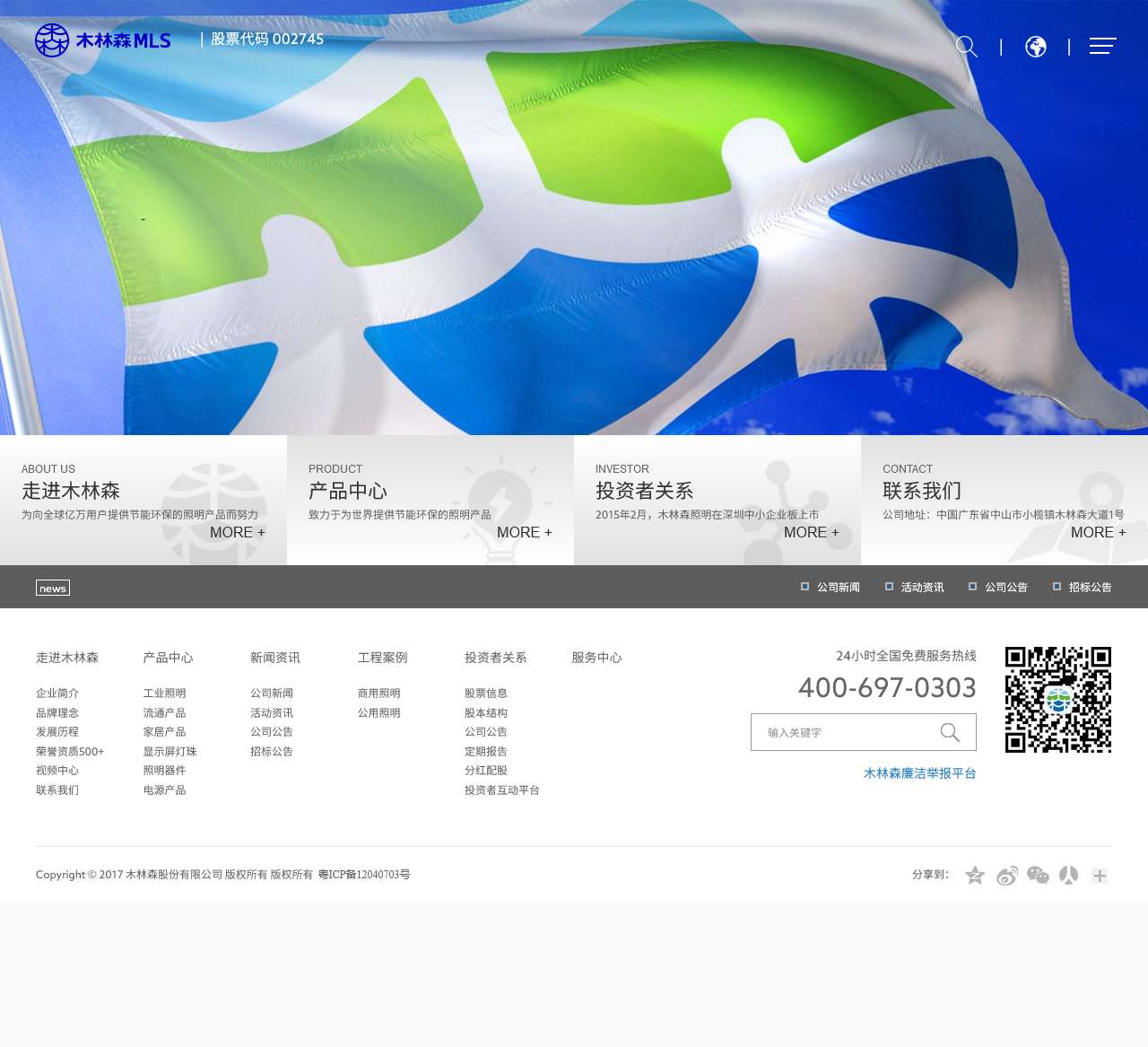Open the 家居产品 product link
The image size is (1148, 1047).
pos(165,732)
